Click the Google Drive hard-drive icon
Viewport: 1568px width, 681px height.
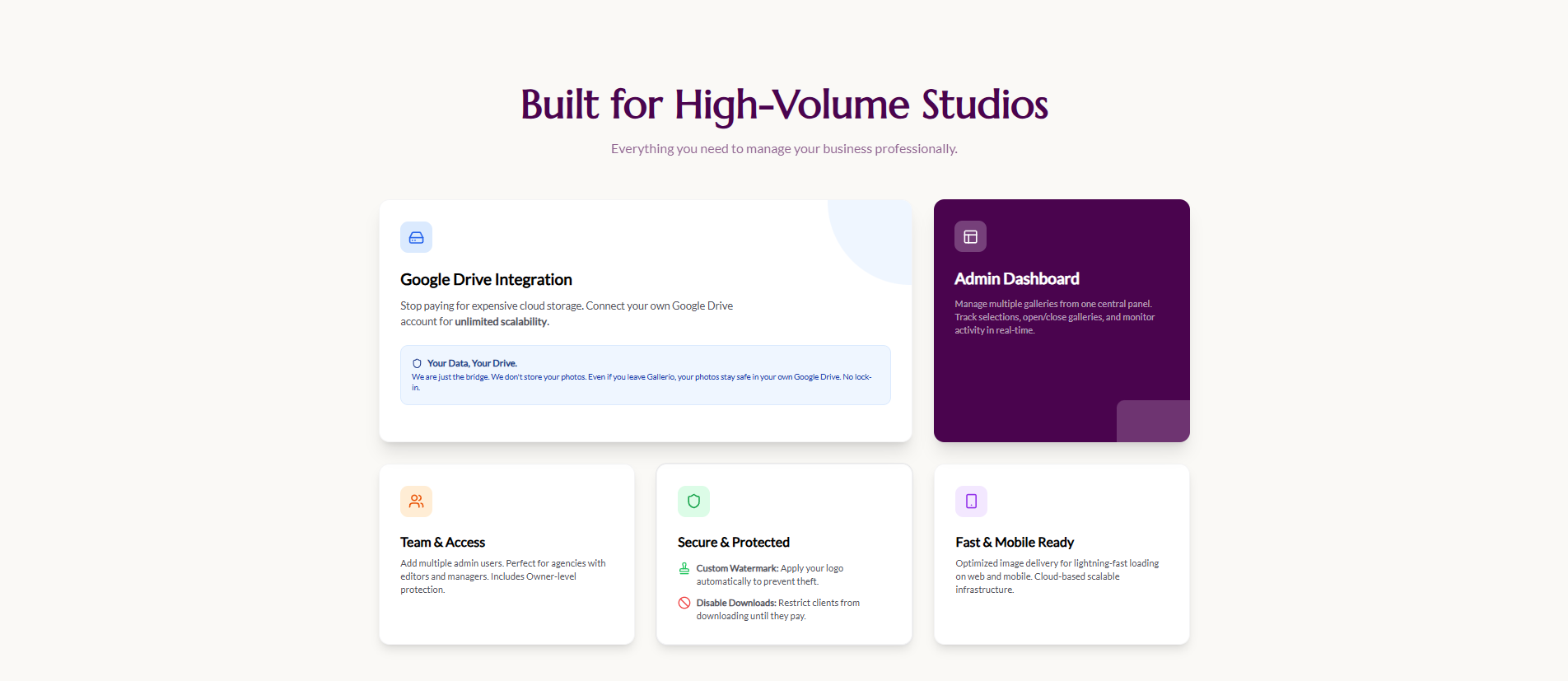[416, 237]
